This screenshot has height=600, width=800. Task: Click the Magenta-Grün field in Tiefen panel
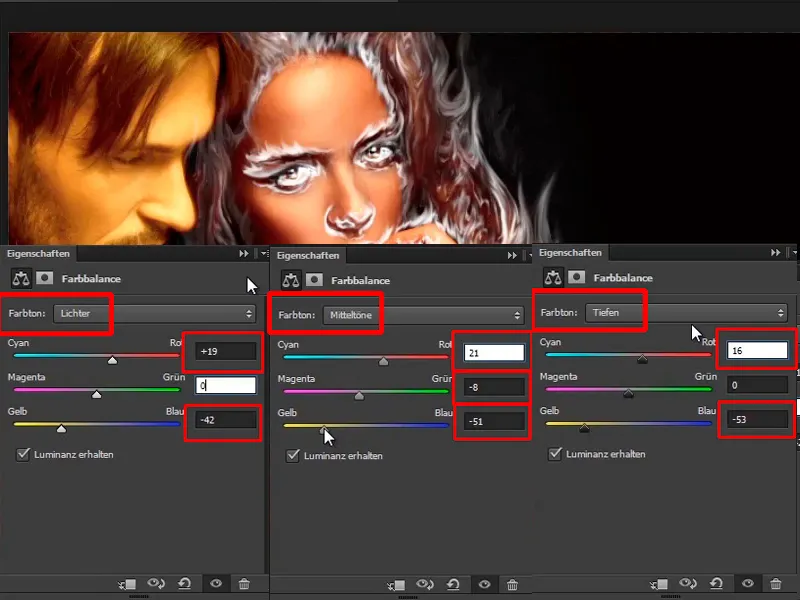(x=757, y=385)
